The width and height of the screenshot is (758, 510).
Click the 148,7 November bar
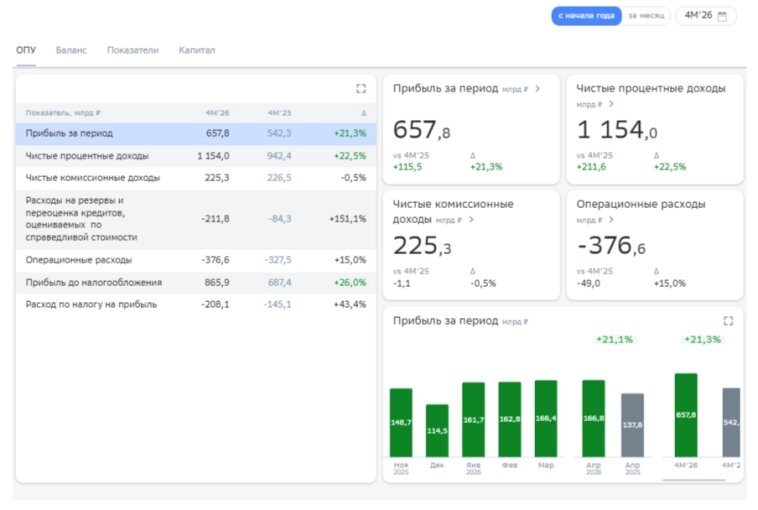coord(401,423)
